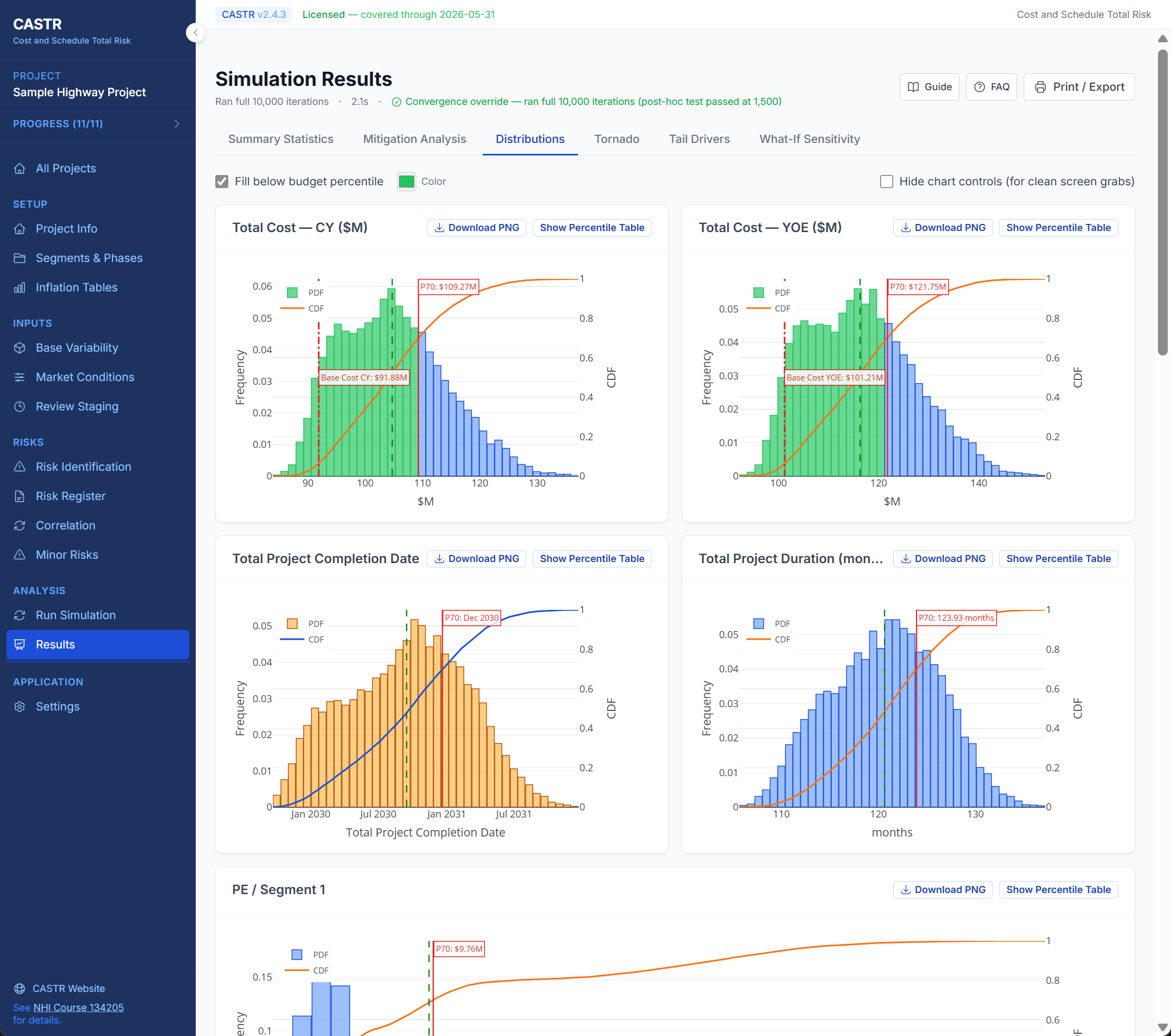
Task: Expand the PROGRESS (11/11) section
Action: pyautogui.click(x=177, y=123)
